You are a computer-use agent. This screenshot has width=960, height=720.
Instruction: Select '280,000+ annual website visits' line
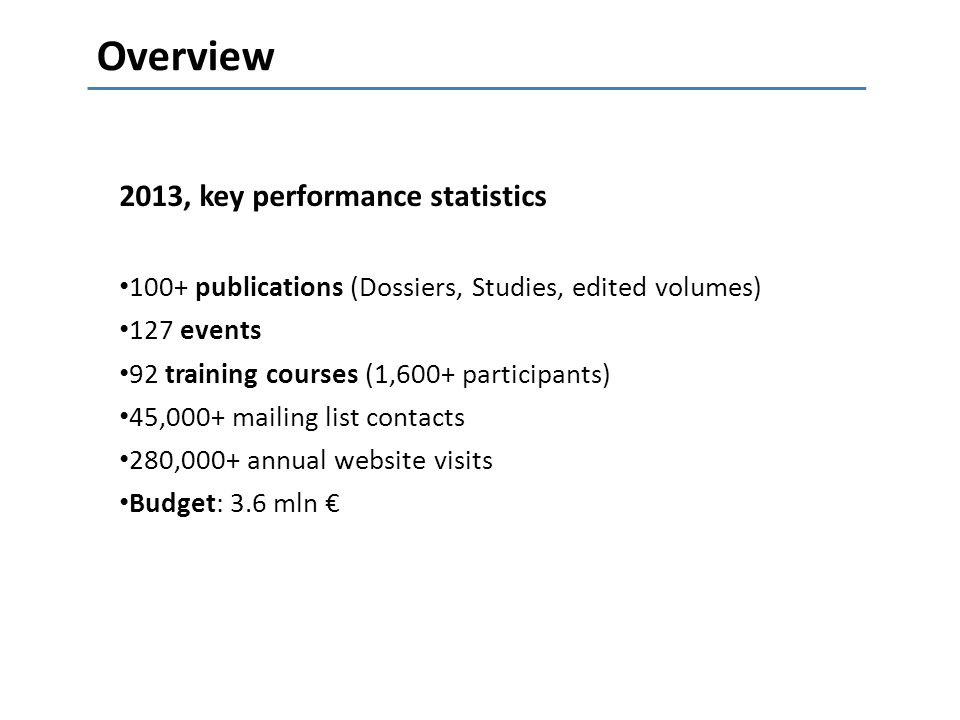(306, 460)
